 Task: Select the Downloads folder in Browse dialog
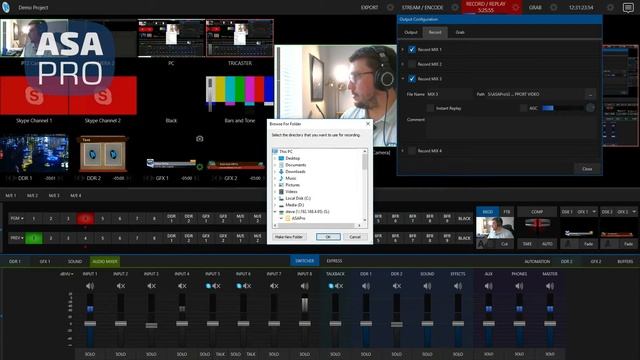point(295,171)
